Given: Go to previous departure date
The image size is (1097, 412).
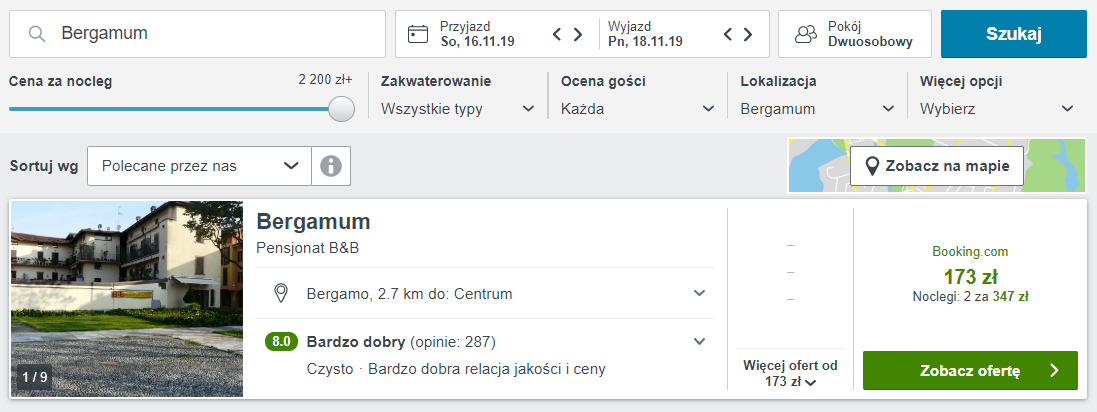Looking at the screenshot, I should pos(729,34).
